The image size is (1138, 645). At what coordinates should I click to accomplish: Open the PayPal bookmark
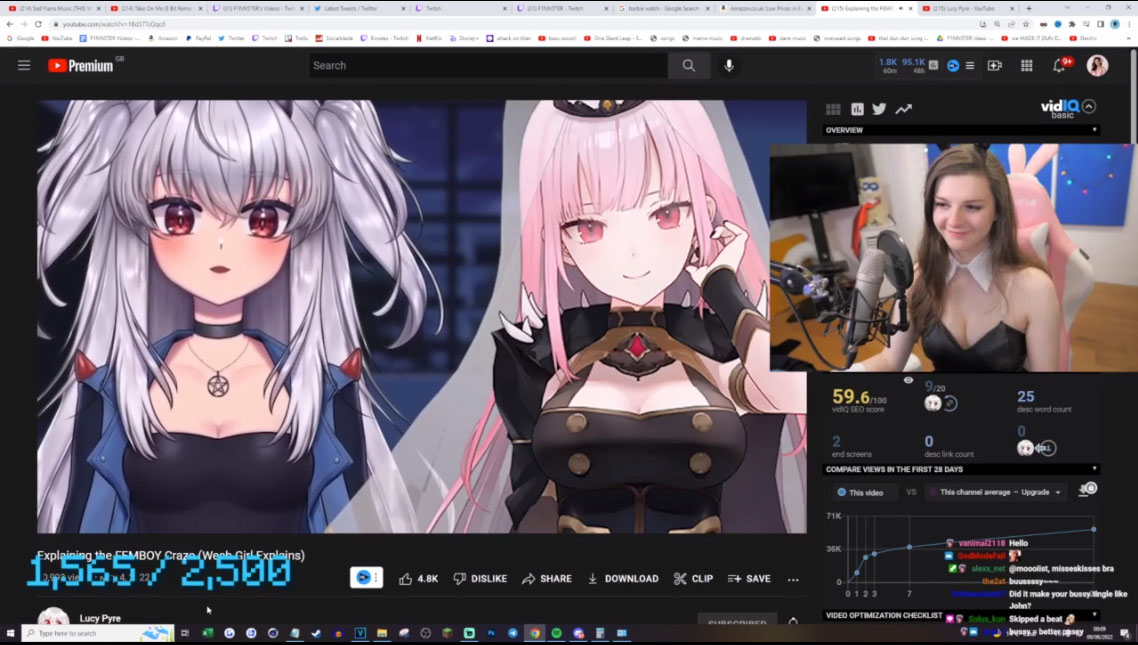(x=198, y=38)
